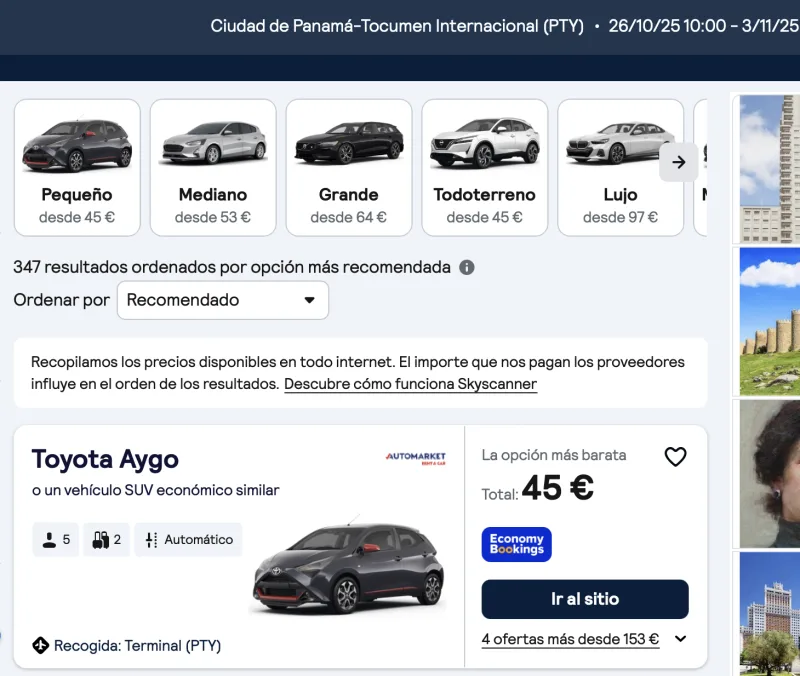800x676 pixels.
Task: Click the Toyota Aygo car image
Action: coord(349,565)
